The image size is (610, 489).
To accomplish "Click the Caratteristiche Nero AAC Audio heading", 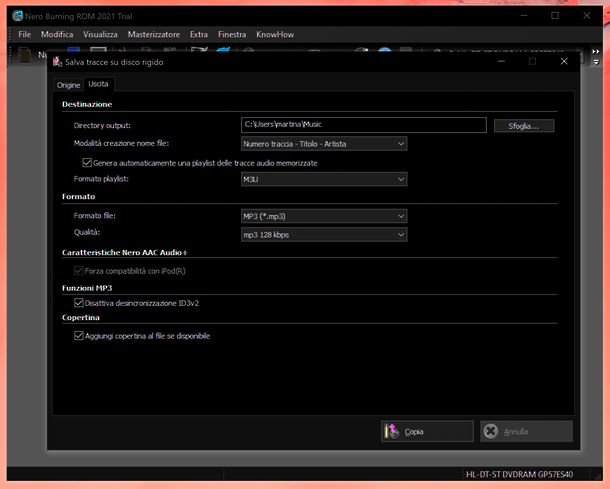I will [124, 252].
